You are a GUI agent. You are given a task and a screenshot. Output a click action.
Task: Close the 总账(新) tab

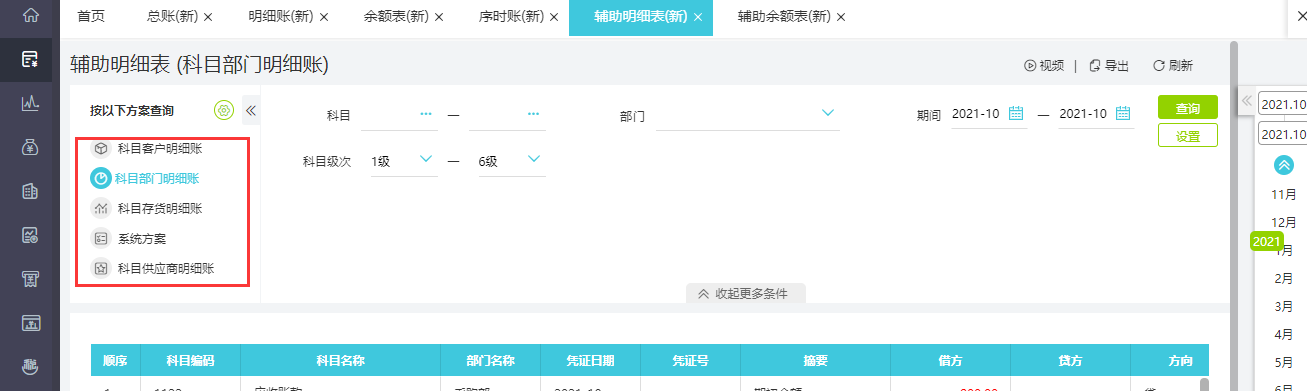(208, 18)
